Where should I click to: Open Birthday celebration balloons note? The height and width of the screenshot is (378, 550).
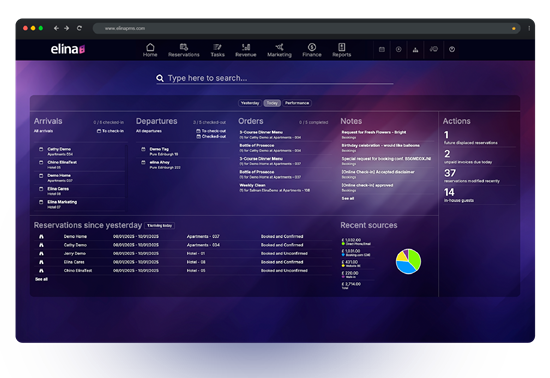point(381,148)
